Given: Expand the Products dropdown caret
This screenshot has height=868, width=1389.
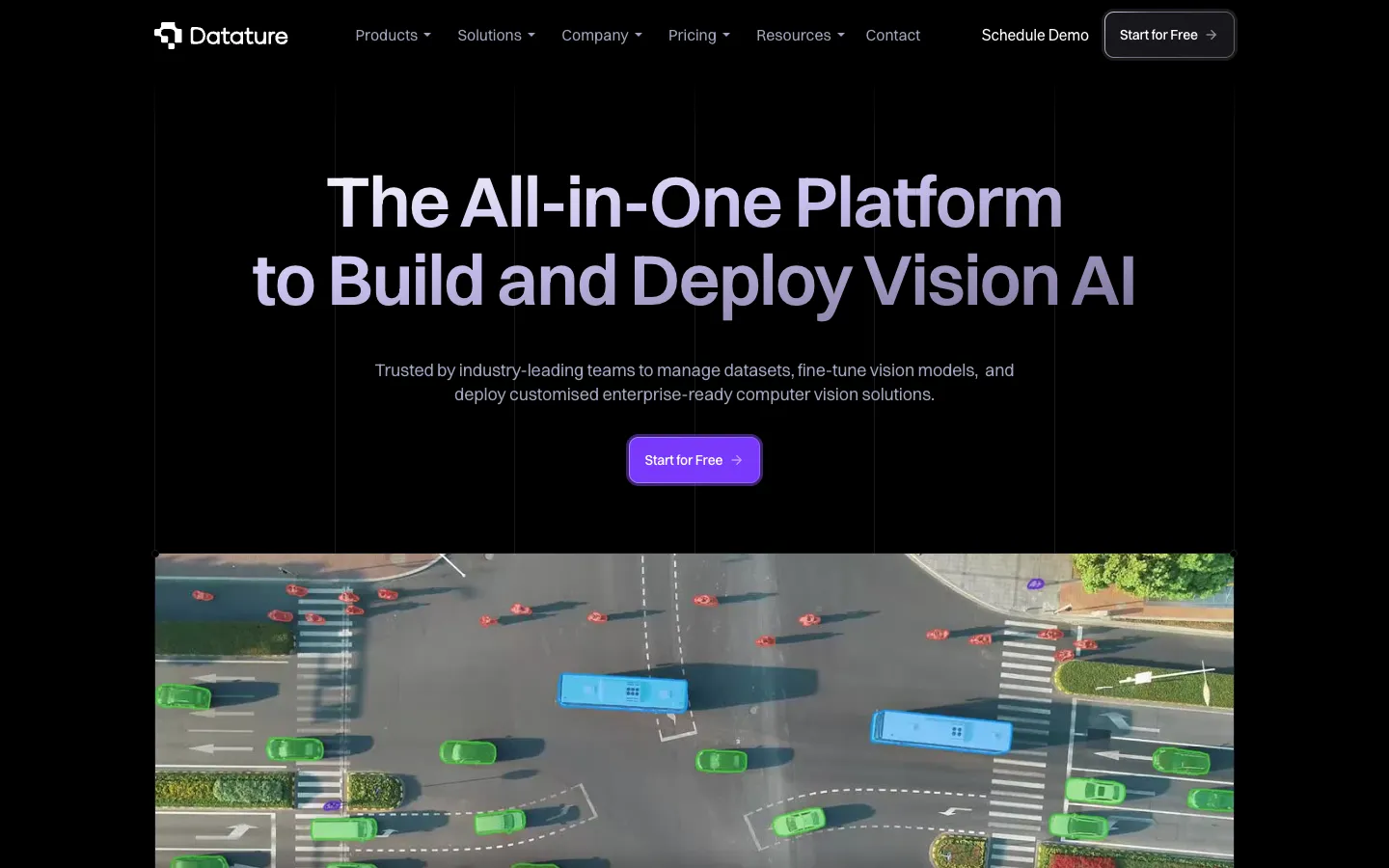Looking at the screenshot, I should (x=427, y=36).
